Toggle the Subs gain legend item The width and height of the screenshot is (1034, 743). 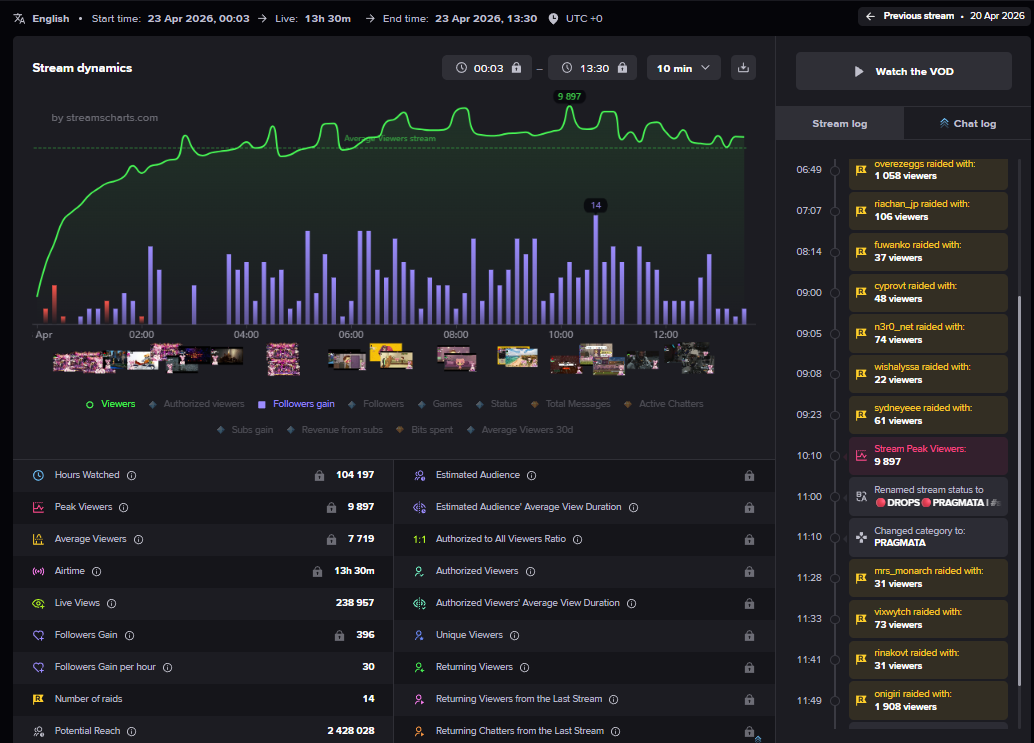(x=245, y=430)
